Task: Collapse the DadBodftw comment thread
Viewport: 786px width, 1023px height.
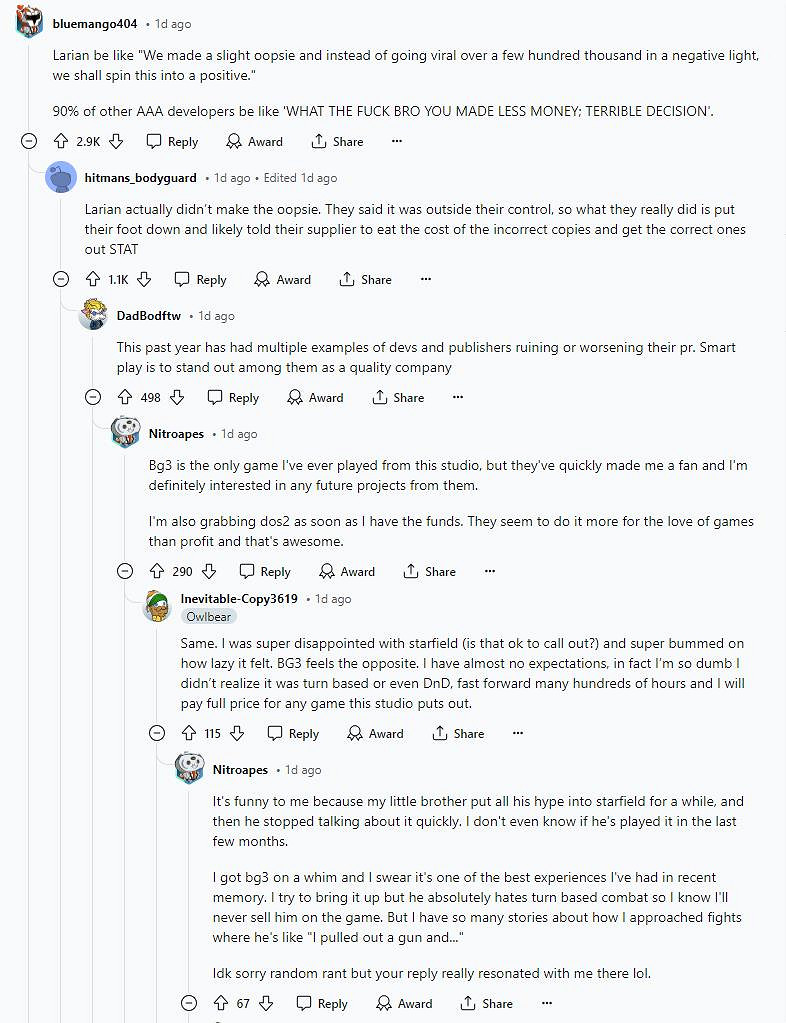Action: click(93, 397)
